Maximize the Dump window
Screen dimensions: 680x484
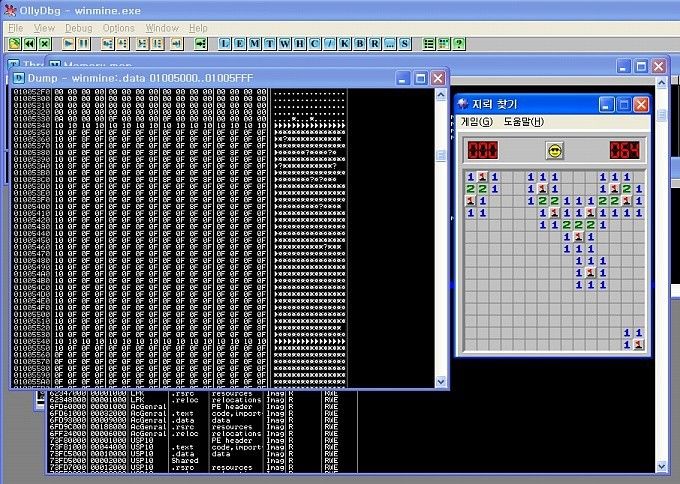(420, 78)
